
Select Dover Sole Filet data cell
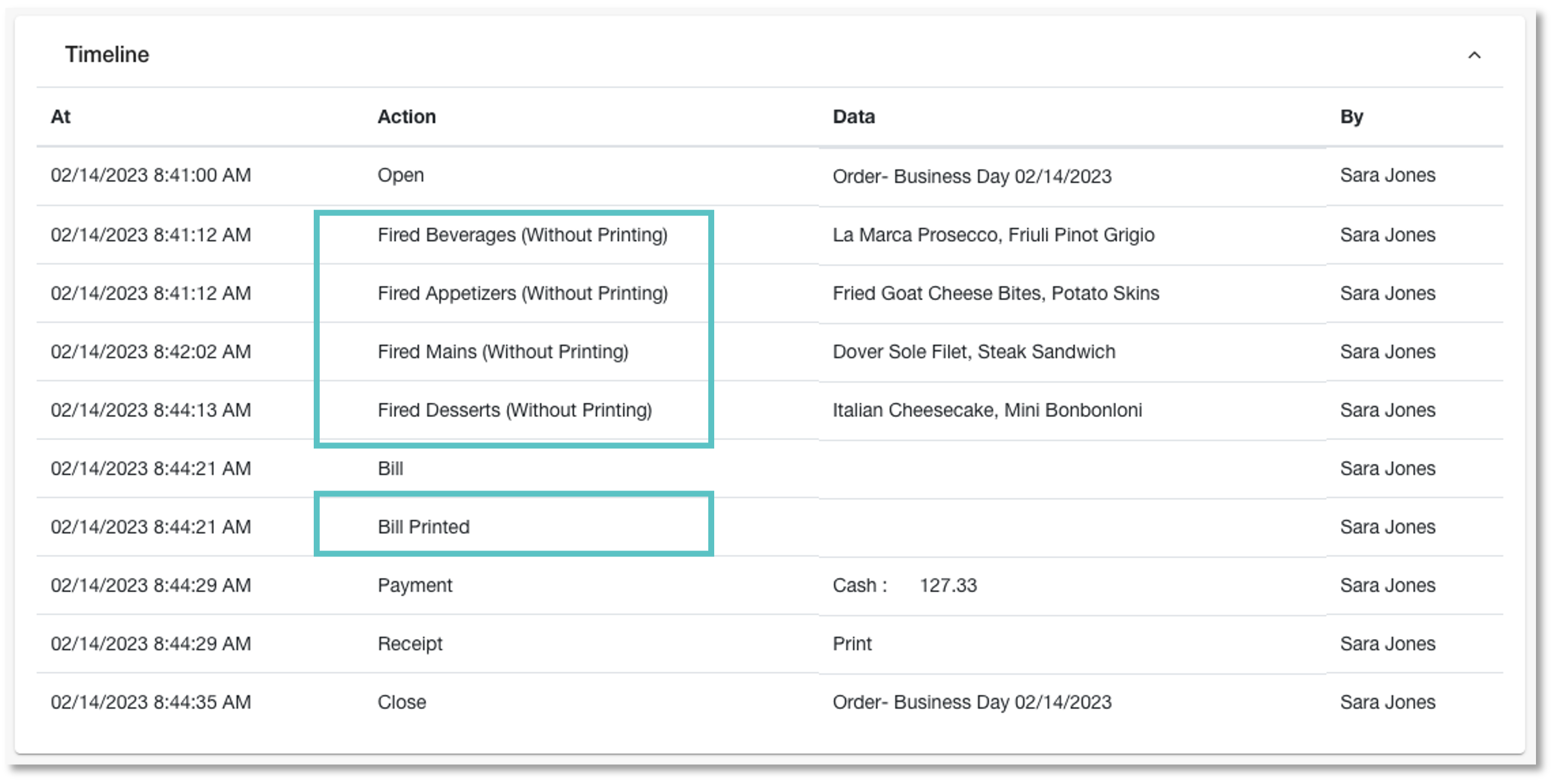click(x=974, y=352)
